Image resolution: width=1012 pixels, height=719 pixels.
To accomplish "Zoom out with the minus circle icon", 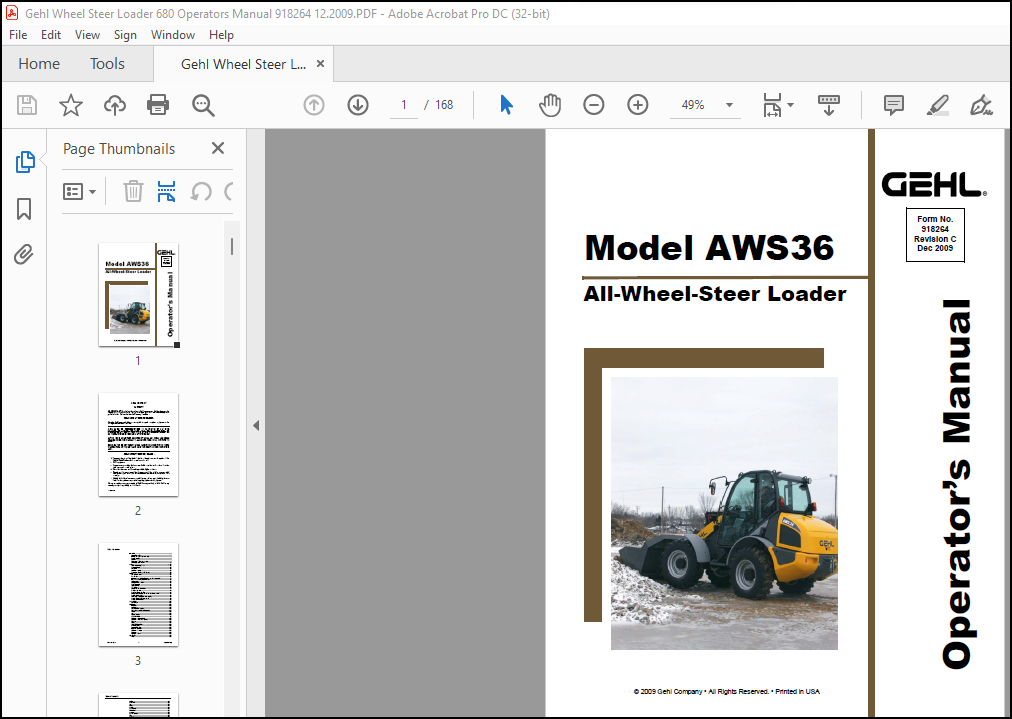I will point(594,105).
